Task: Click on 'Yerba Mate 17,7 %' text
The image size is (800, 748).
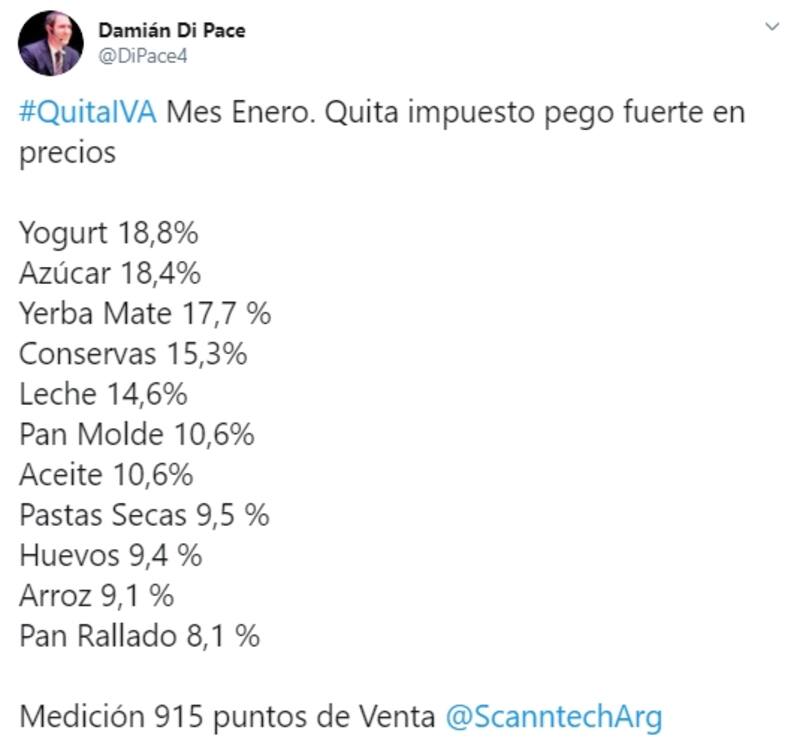Action: point(145,313)
